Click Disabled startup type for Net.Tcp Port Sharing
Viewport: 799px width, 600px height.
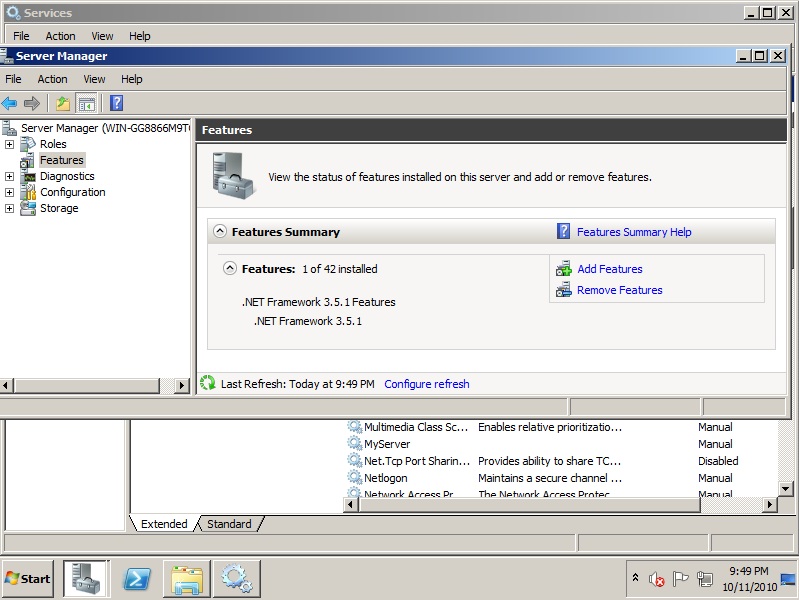click(x=718, y=461)
